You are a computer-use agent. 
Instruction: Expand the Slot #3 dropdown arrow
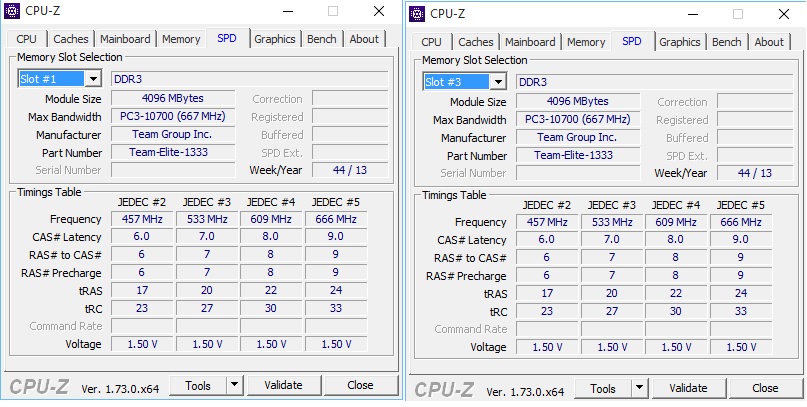[x=498, y=82]
